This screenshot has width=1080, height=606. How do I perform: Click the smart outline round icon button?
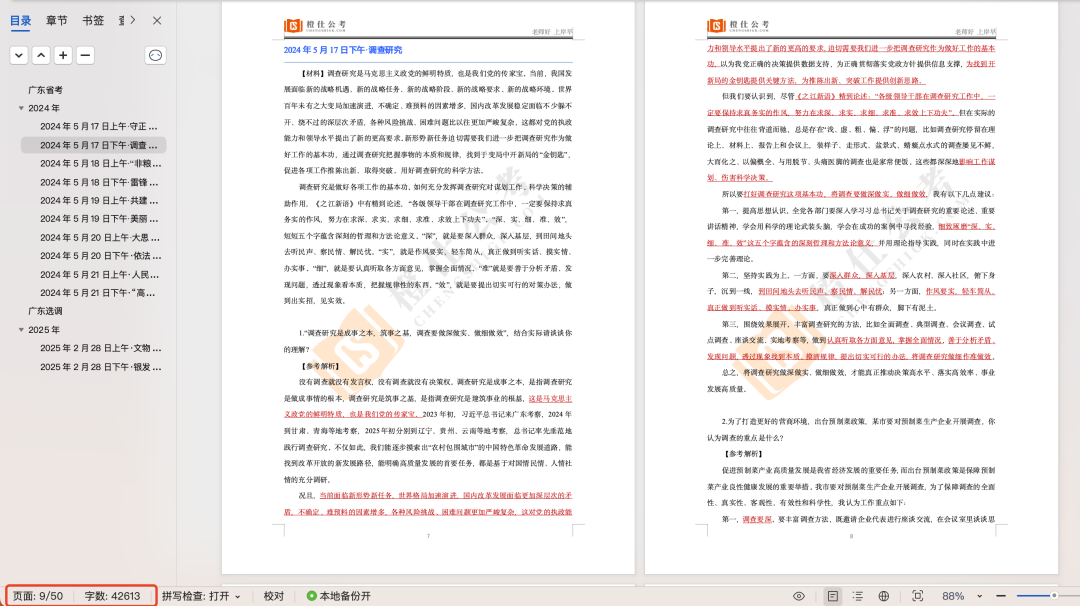pyautogui.click(x=155, y=55)
